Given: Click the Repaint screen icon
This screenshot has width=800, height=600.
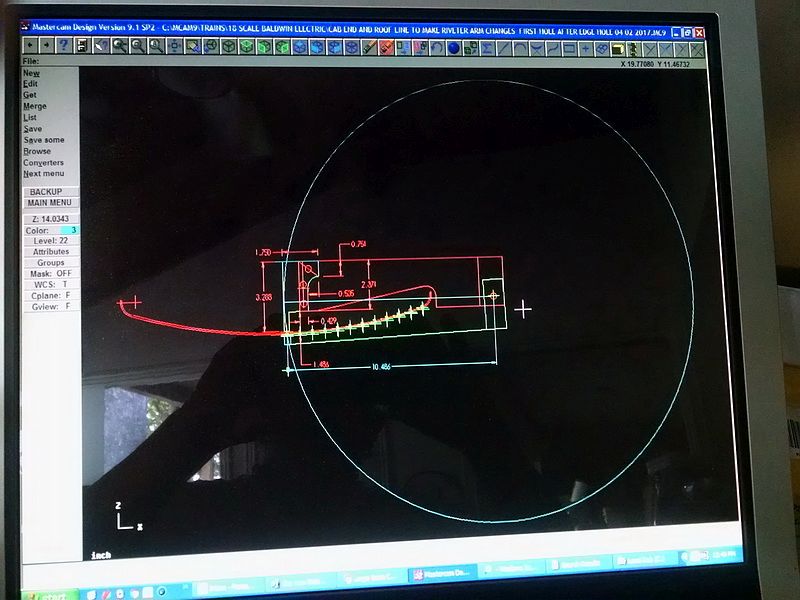Looking at the screenshot, I should [x=192, y=46].
